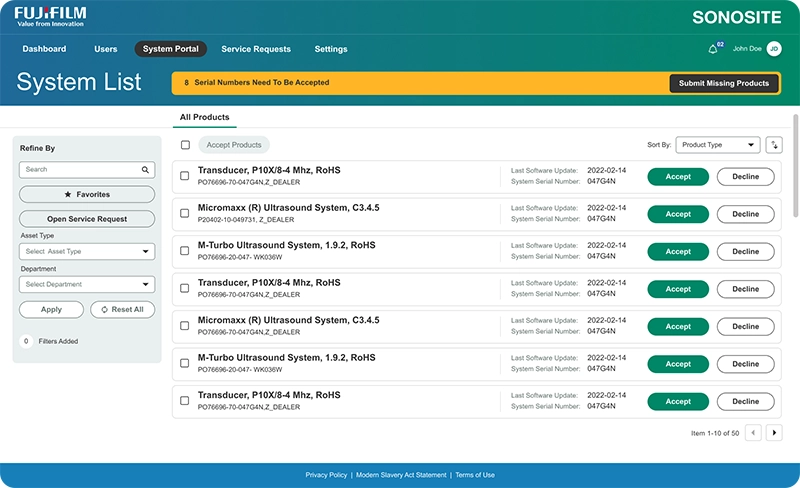Viewport: 800px width, 488px height.
Task: Click the Fujifilm logo
Action: [x=50, y=17]
